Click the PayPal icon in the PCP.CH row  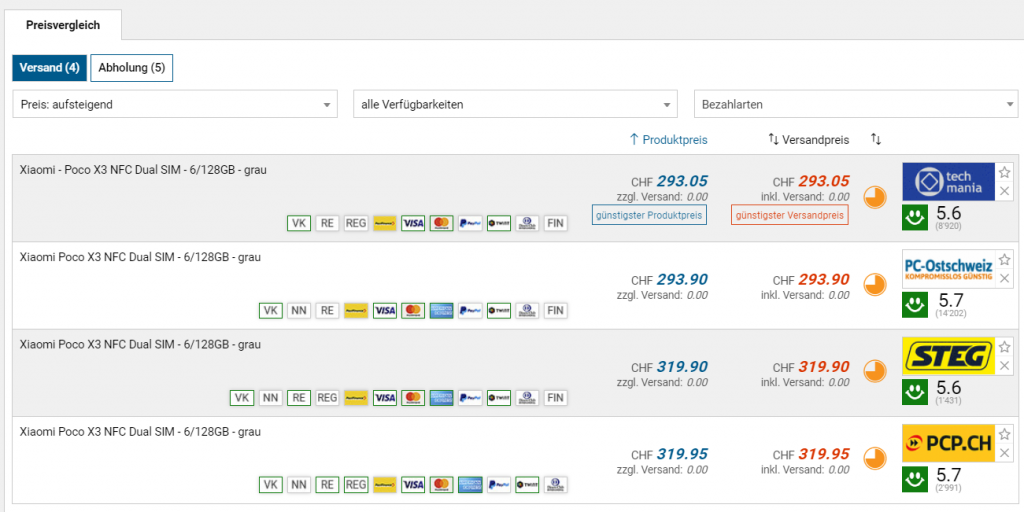click(x=470, y=485)
